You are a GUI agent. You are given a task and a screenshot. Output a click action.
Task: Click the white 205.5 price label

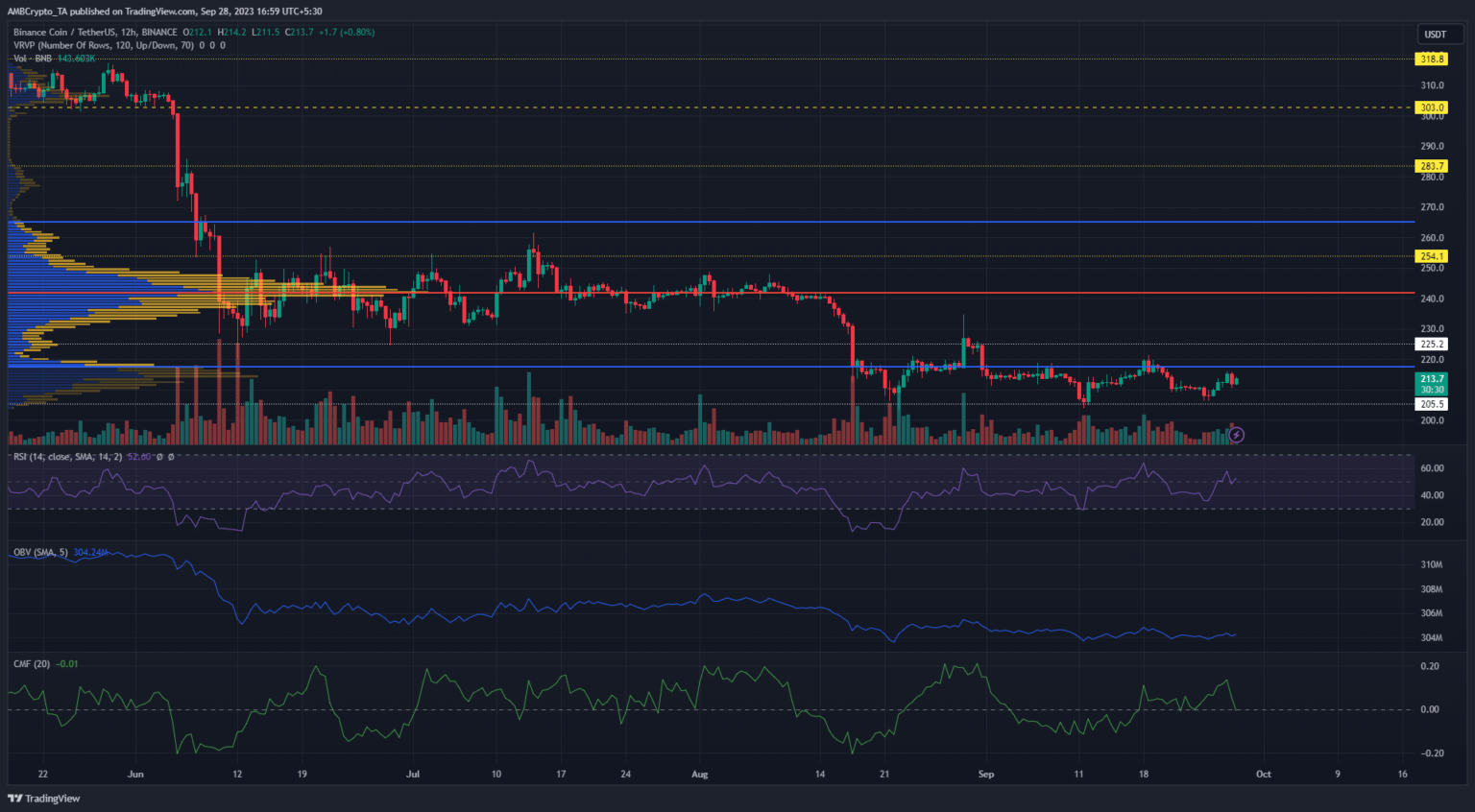[x=1432, y=404]
